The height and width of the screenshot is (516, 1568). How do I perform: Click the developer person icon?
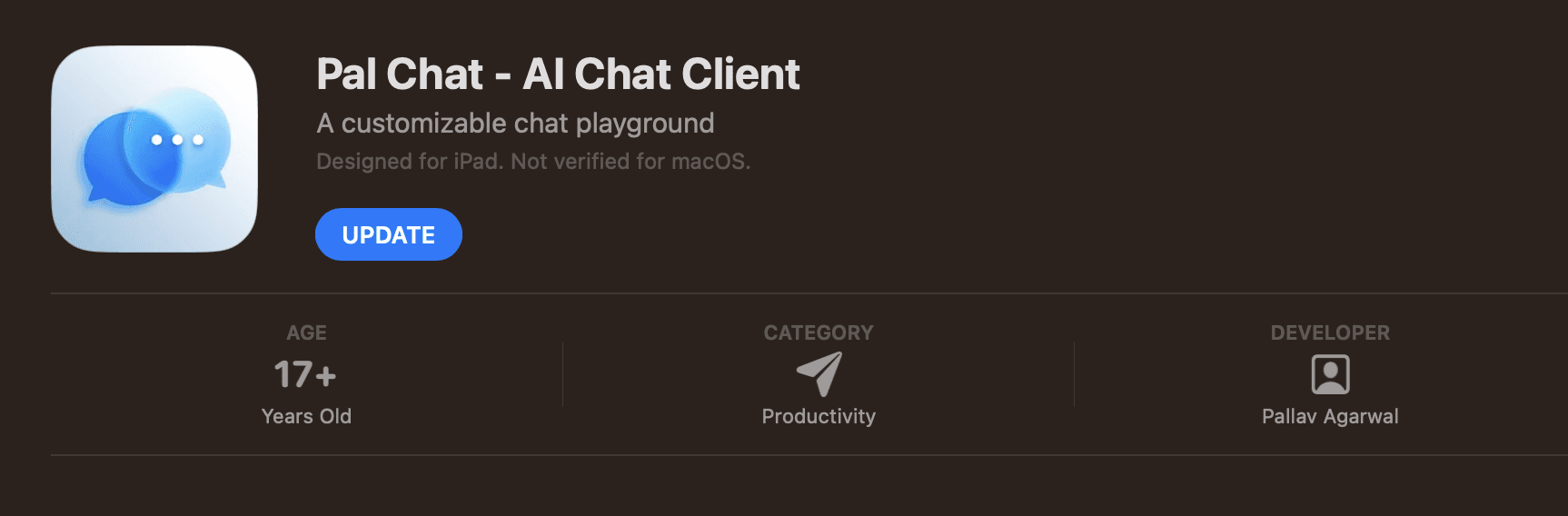coord(1330,373)
